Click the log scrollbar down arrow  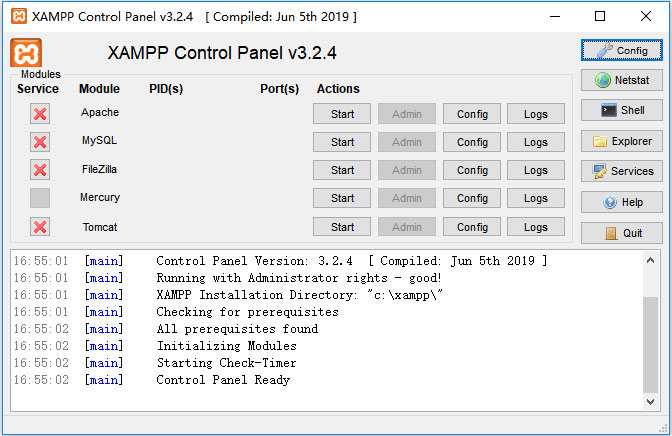tap(650, 402)
